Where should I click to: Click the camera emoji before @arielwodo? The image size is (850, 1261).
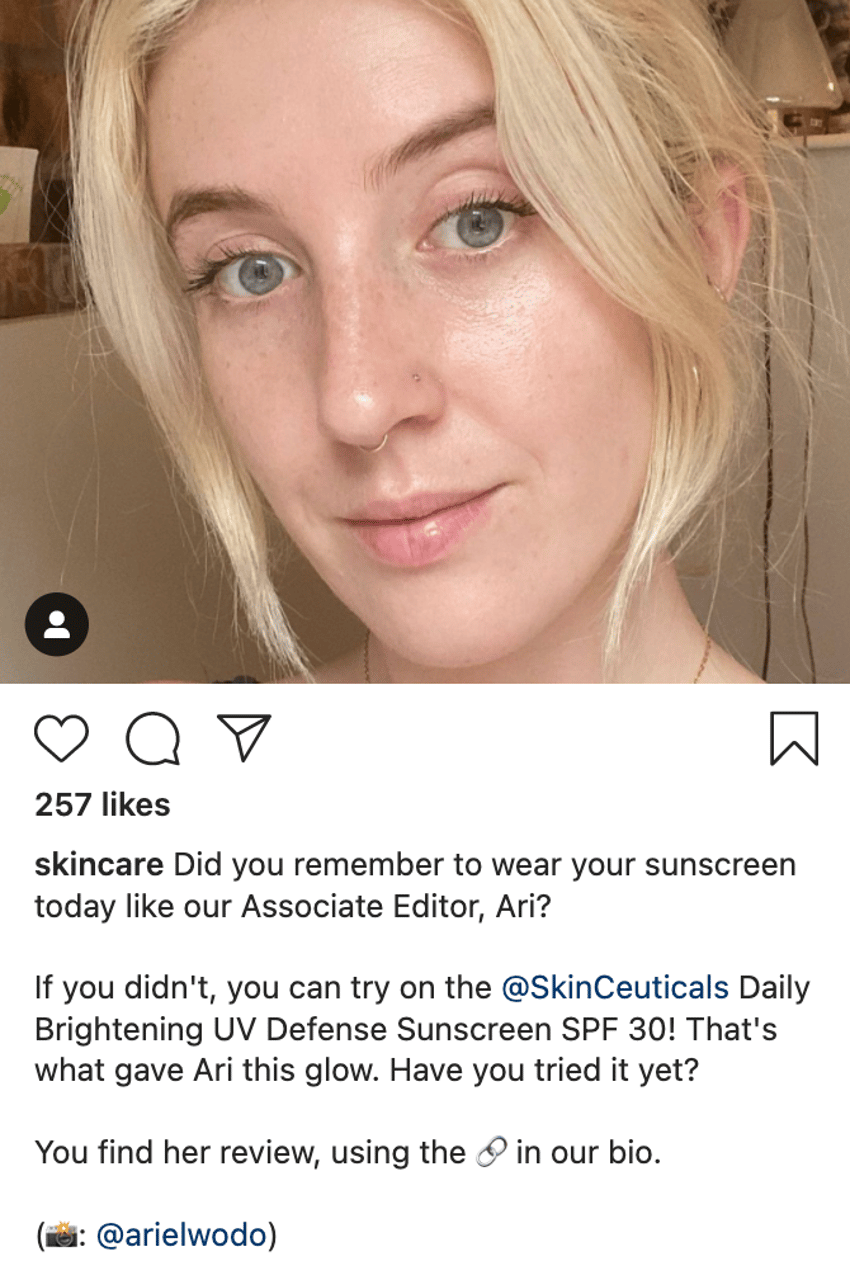click(x=65, y=1236)
